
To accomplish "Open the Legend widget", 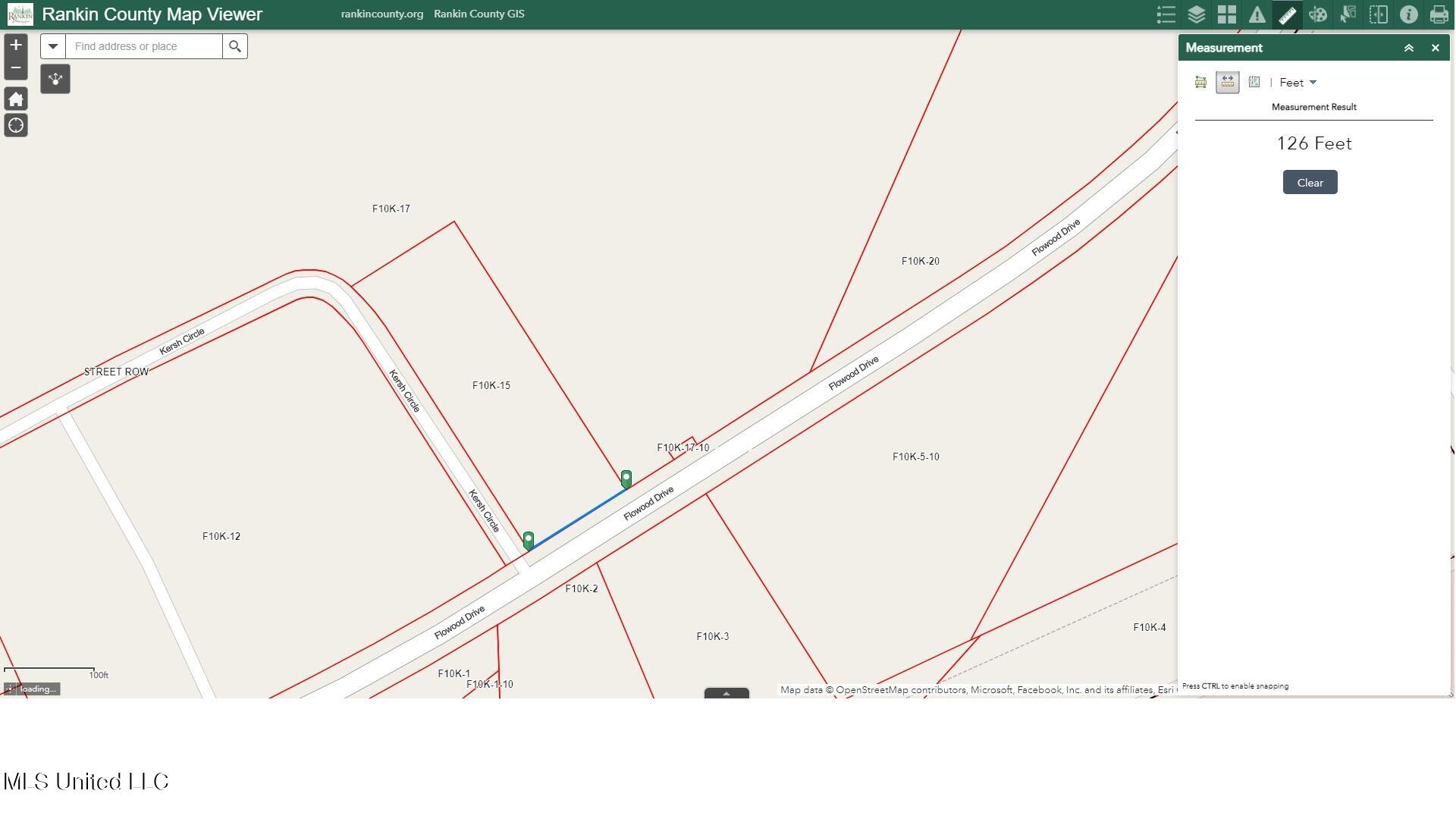I will 1166,14.
